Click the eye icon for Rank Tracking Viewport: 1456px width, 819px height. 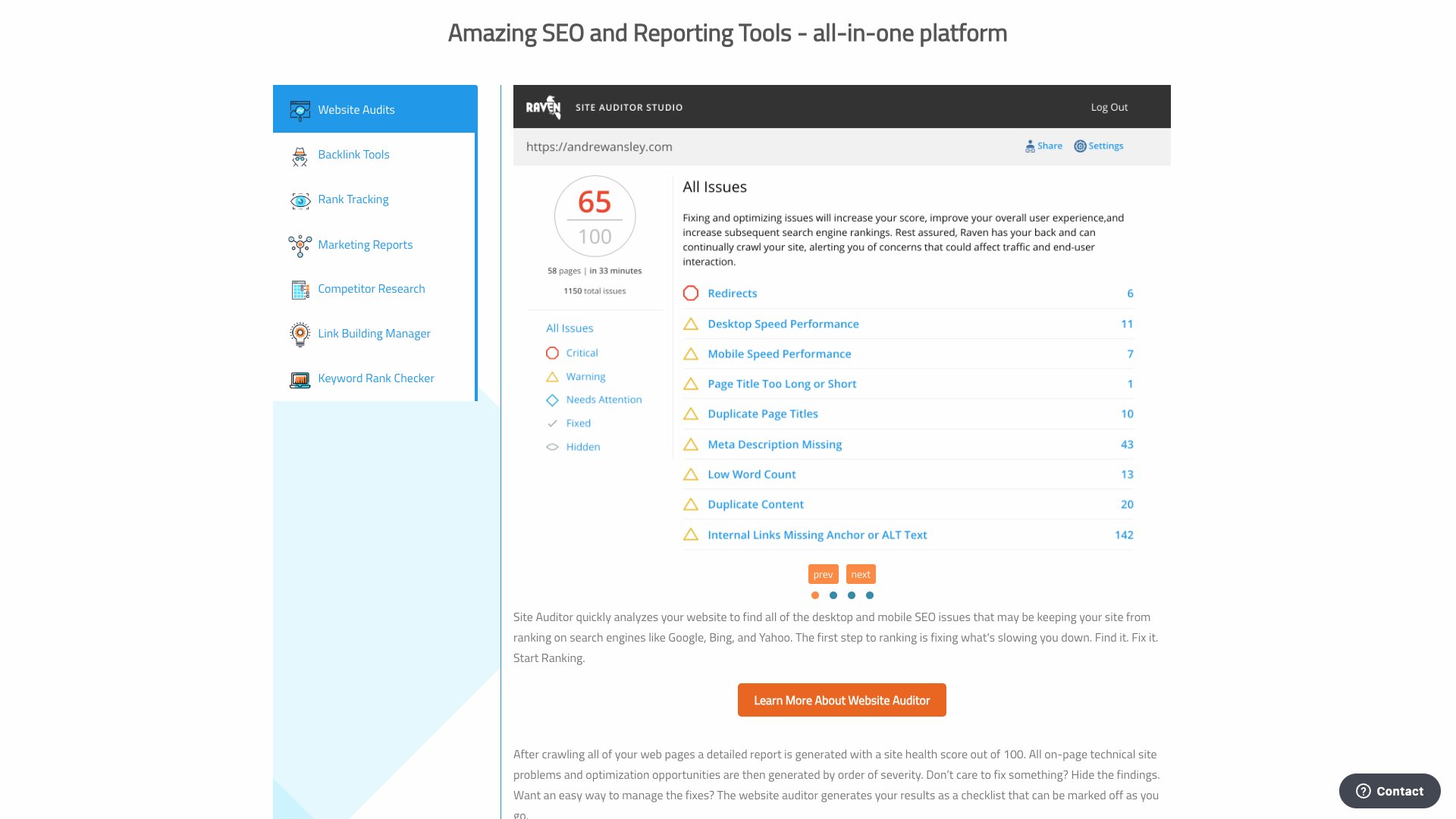point(300,200)
